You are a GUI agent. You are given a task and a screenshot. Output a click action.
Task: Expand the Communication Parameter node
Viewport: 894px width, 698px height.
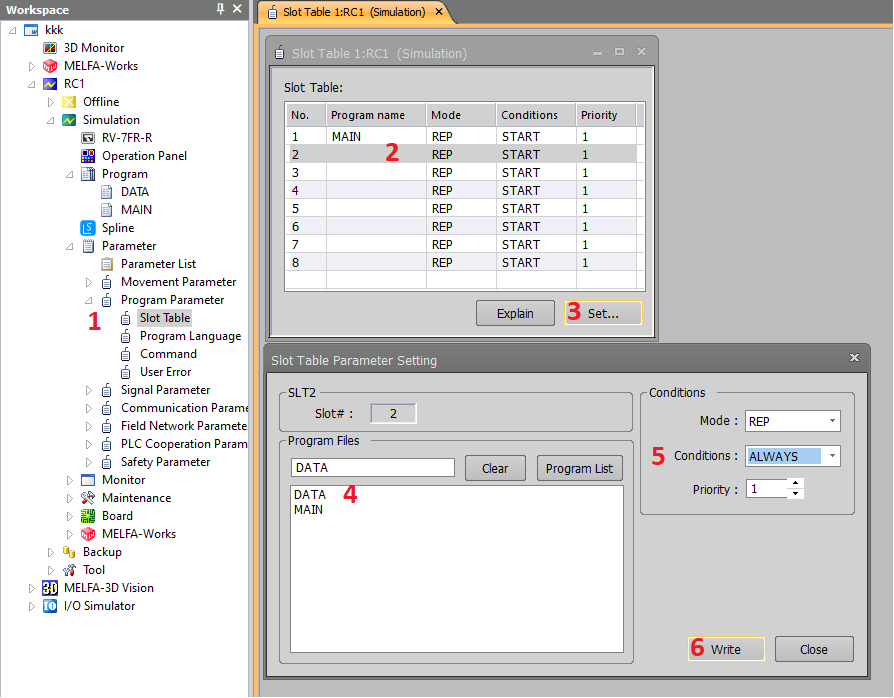(x=88, y=408)
